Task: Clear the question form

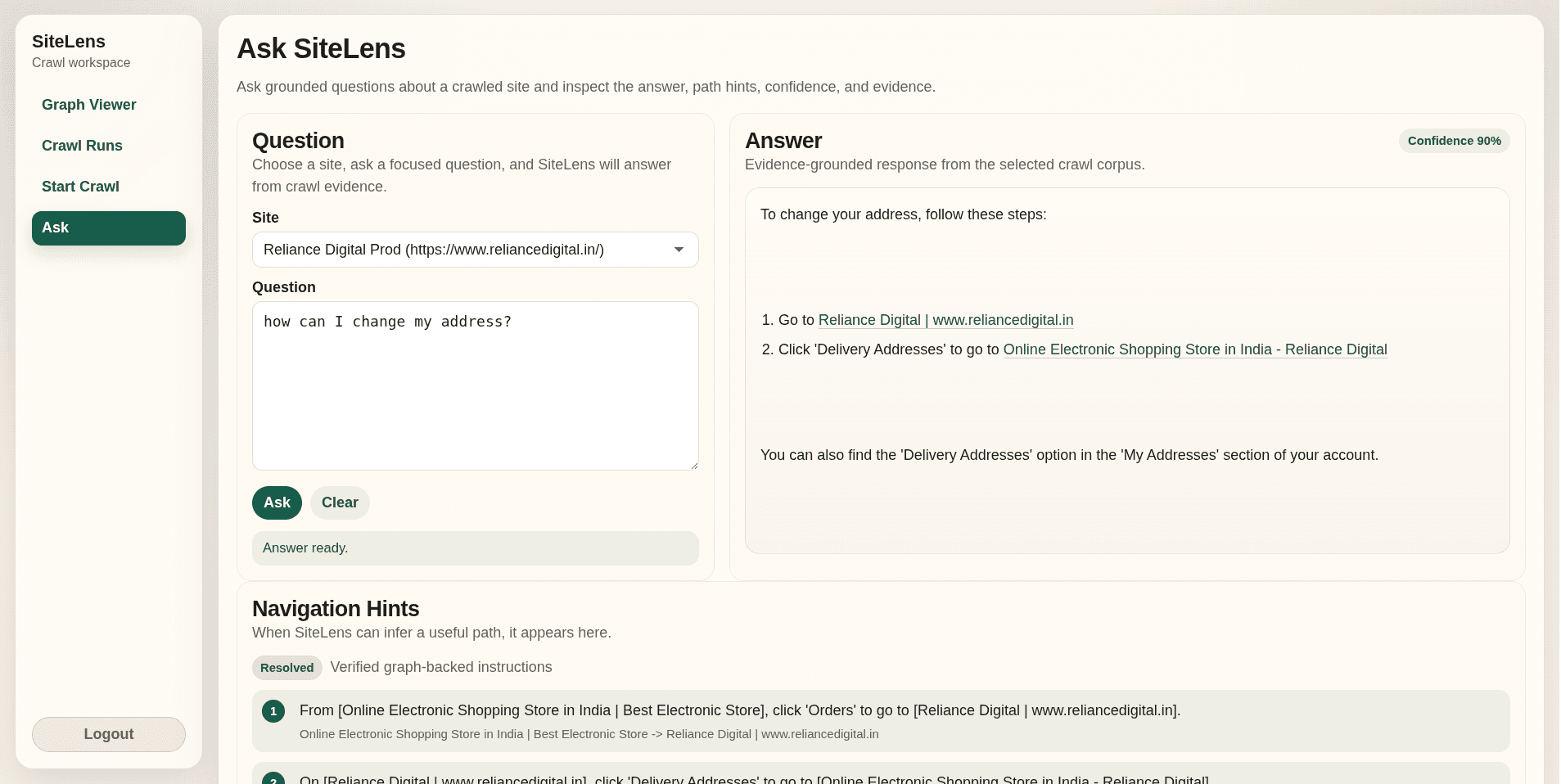Action: pos(340,502)
